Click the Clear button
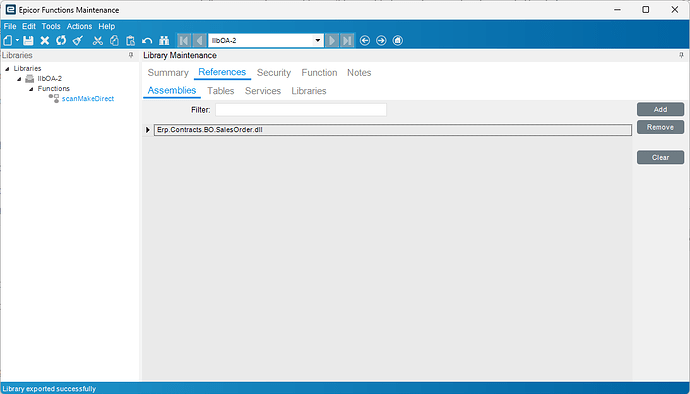This screenshot has width=690, height=394. 660,157
